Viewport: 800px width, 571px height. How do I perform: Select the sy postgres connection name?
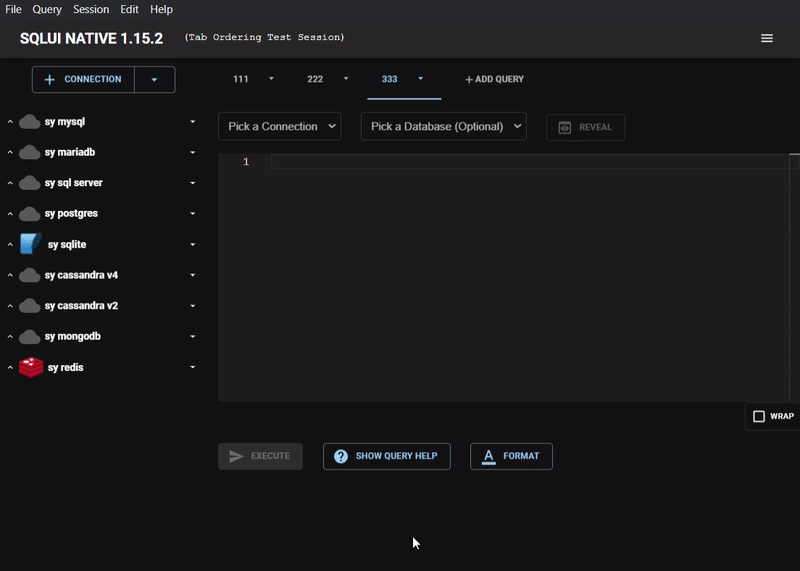tap(71, 214)
